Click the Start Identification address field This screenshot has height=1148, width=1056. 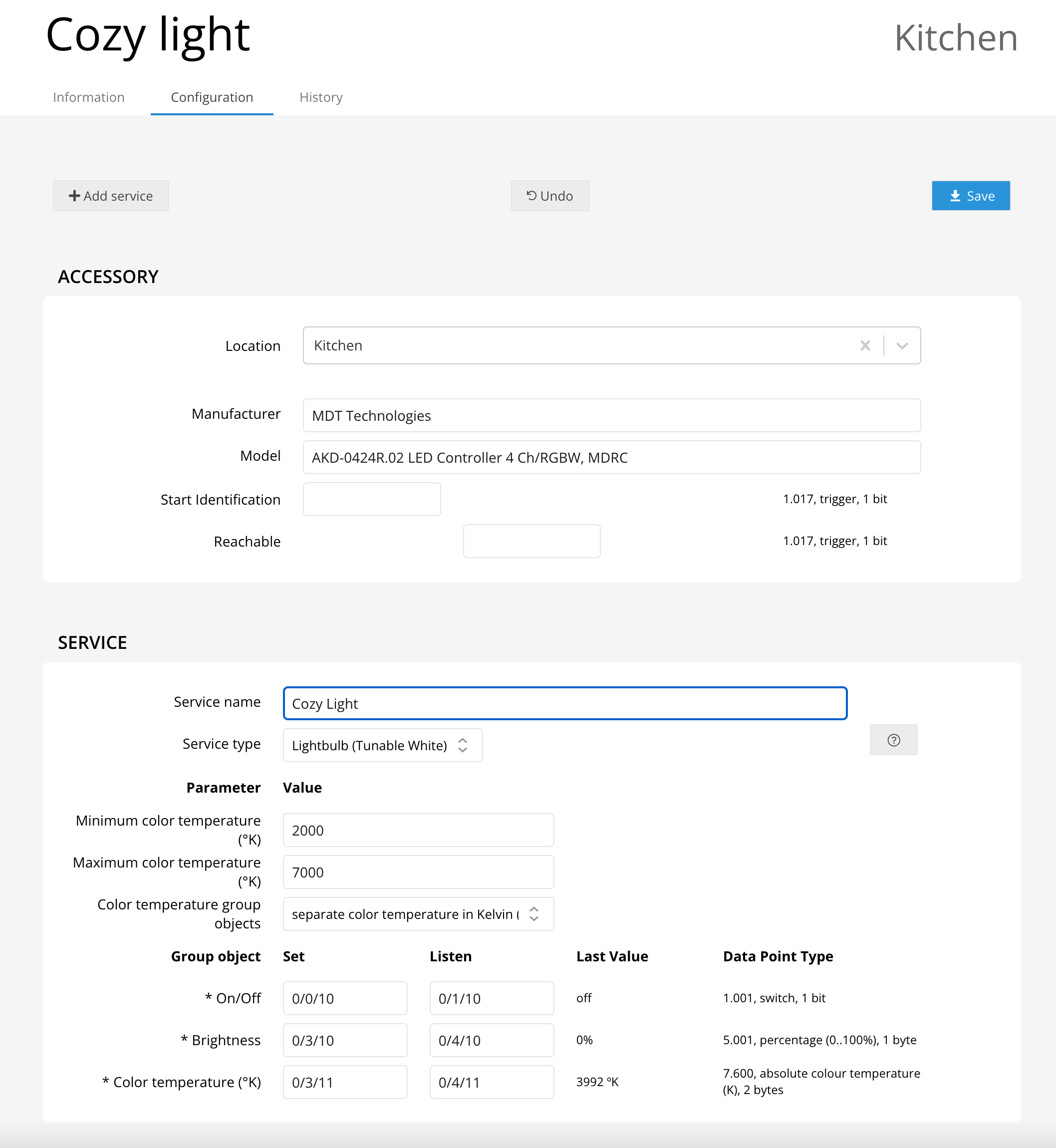371,499
